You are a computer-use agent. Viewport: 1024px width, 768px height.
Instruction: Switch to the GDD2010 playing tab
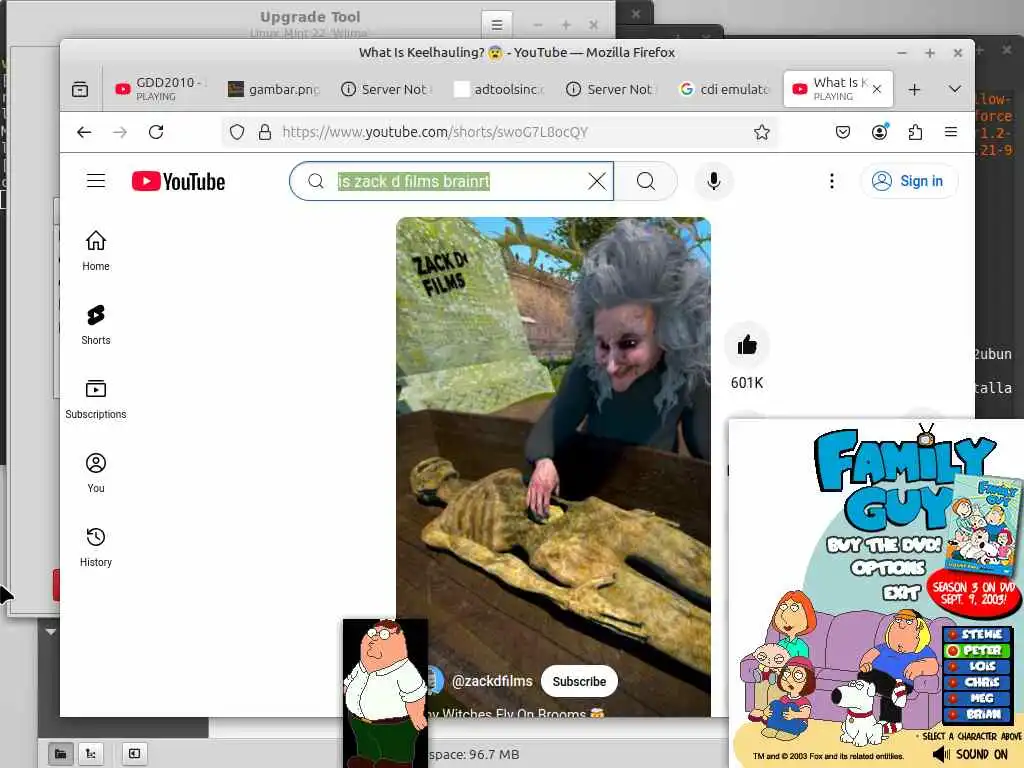pos(160,89)
